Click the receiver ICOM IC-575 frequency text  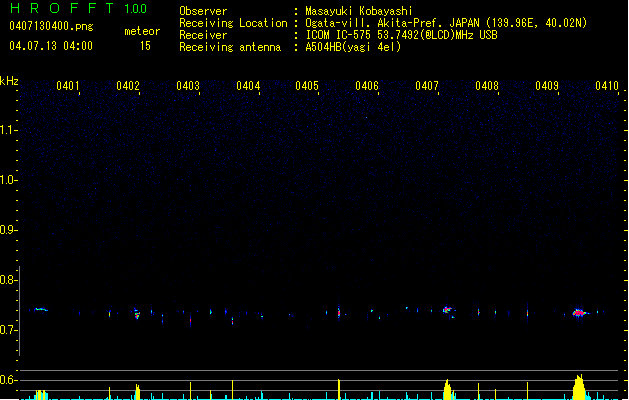[401, 35]
